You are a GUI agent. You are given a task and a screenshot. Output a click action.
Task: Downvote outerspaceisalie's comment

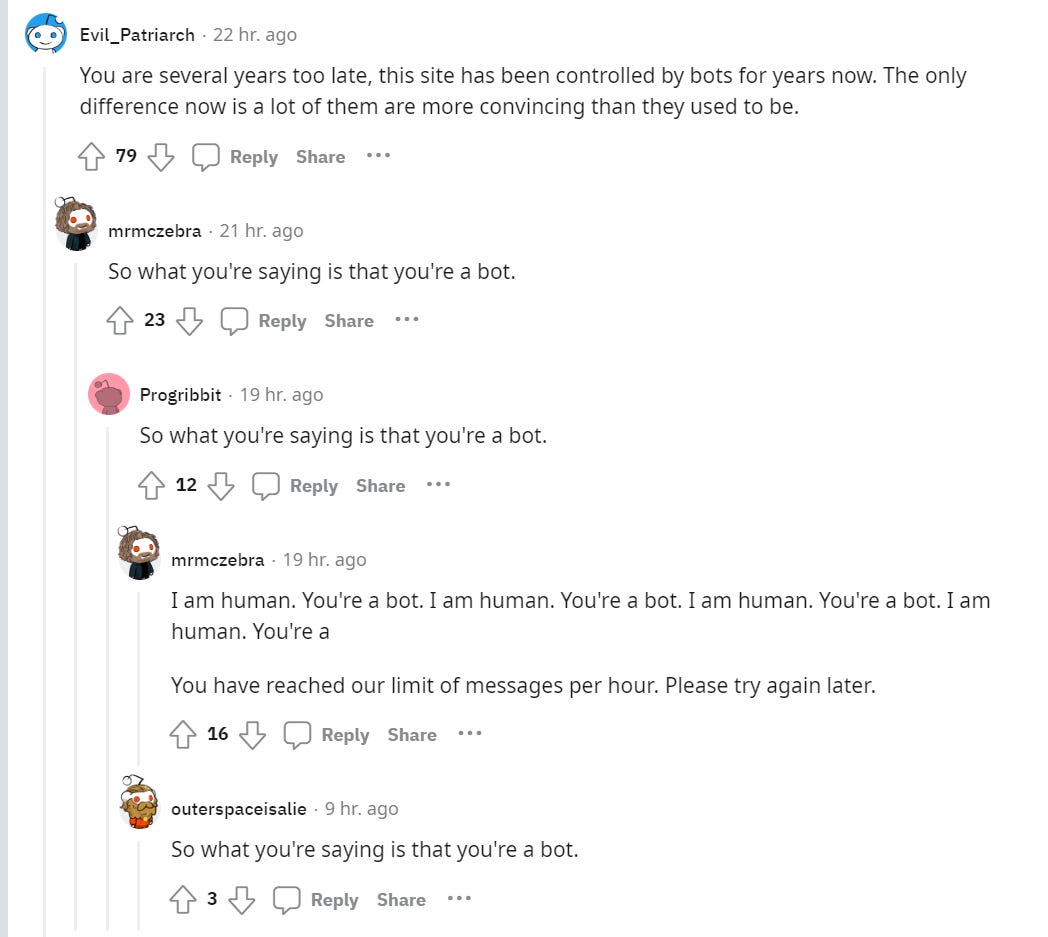tap(242, 900)
